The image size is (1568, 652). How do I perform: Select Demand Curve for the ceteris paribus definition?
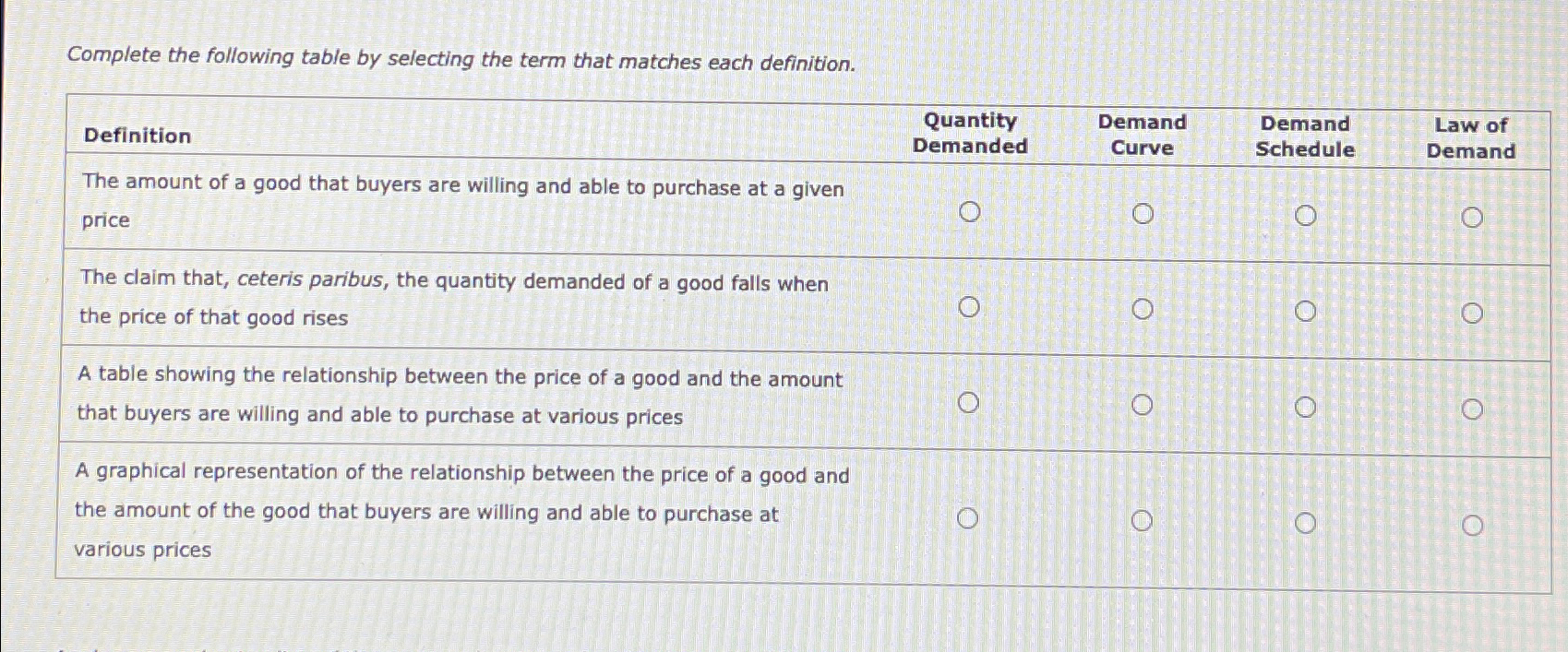point(1144,308)
